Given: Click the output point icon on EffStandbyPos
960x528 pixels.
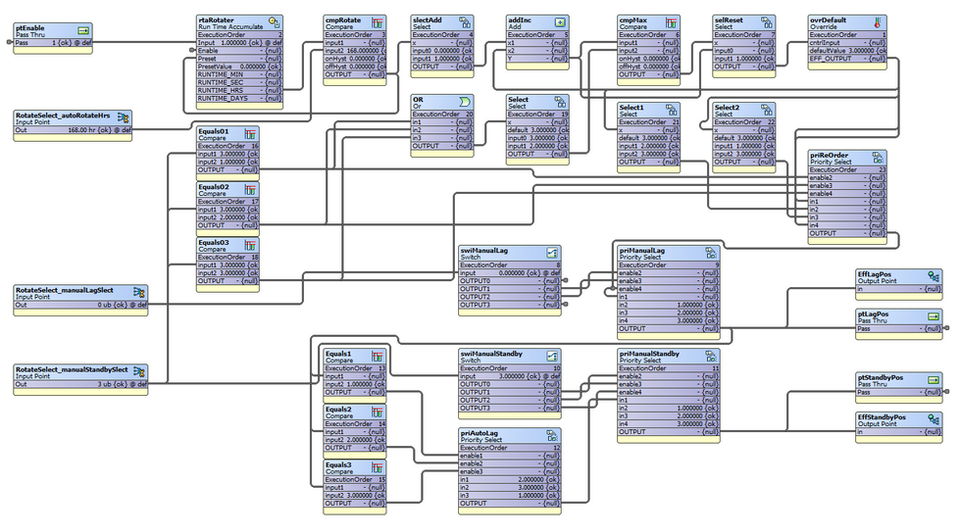Looking at the screenshot, I should (x=934, y=420).
